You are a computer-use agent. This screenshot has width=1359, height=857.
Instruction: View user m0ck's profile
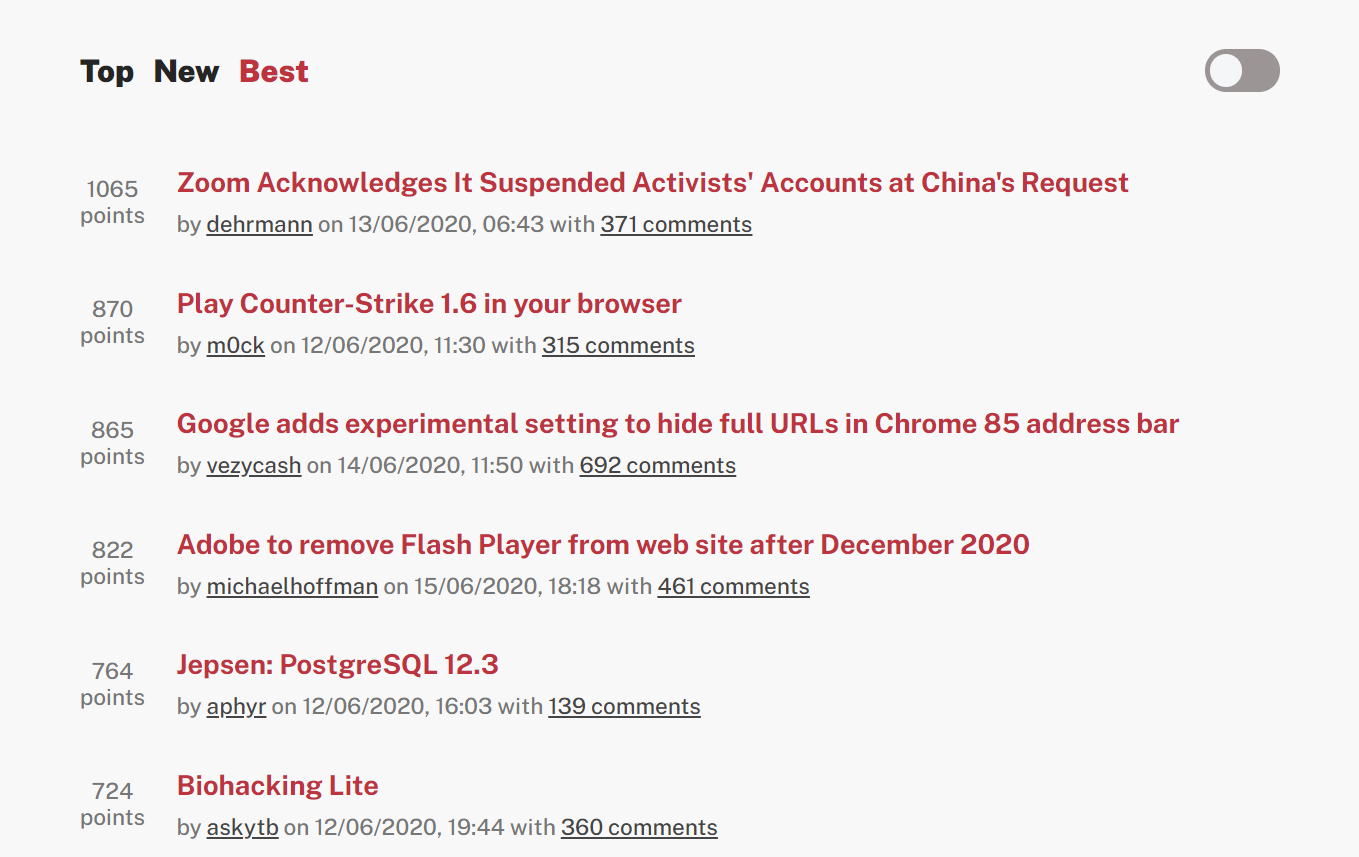tap(235, 346)
